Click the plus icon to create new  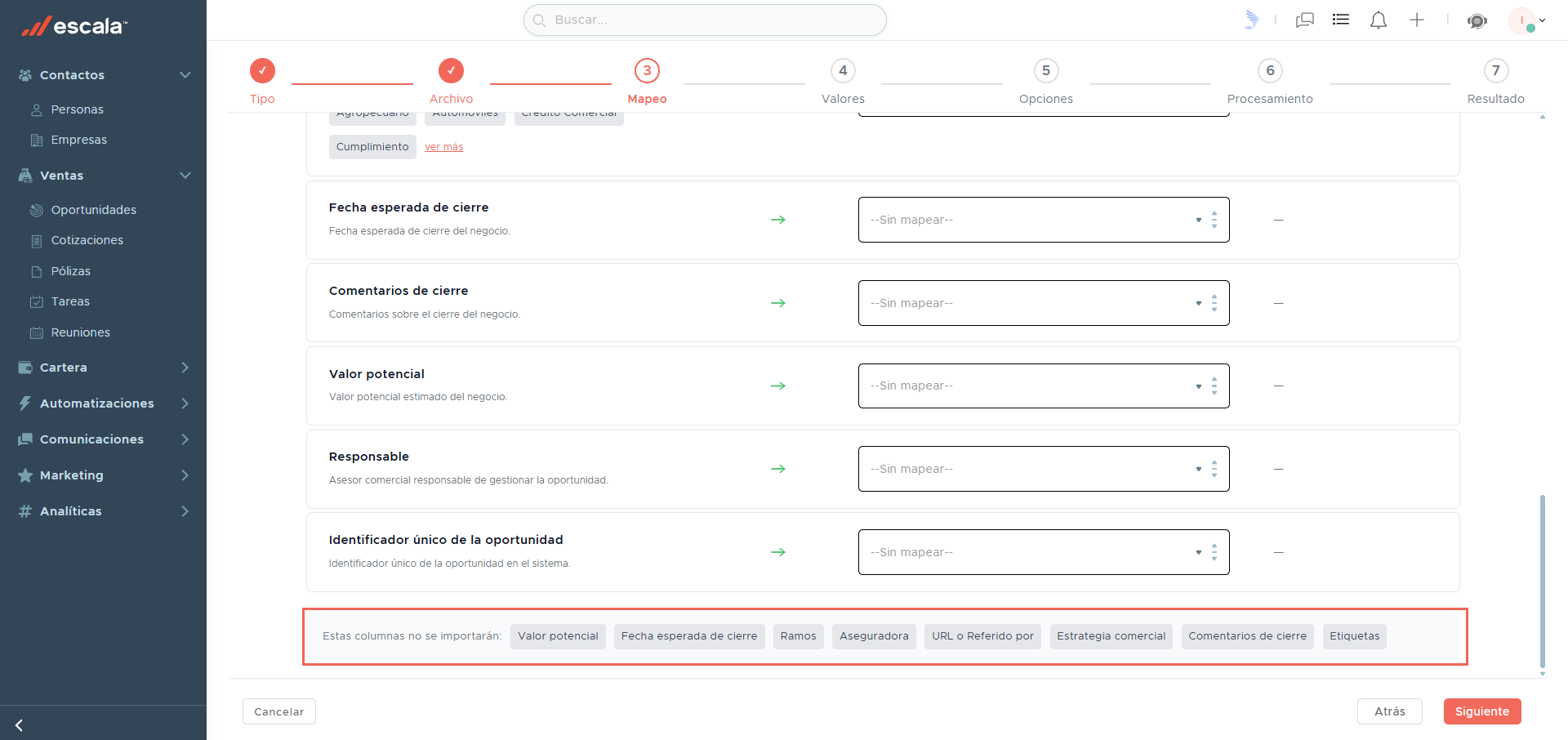[x=1417, y=20]
